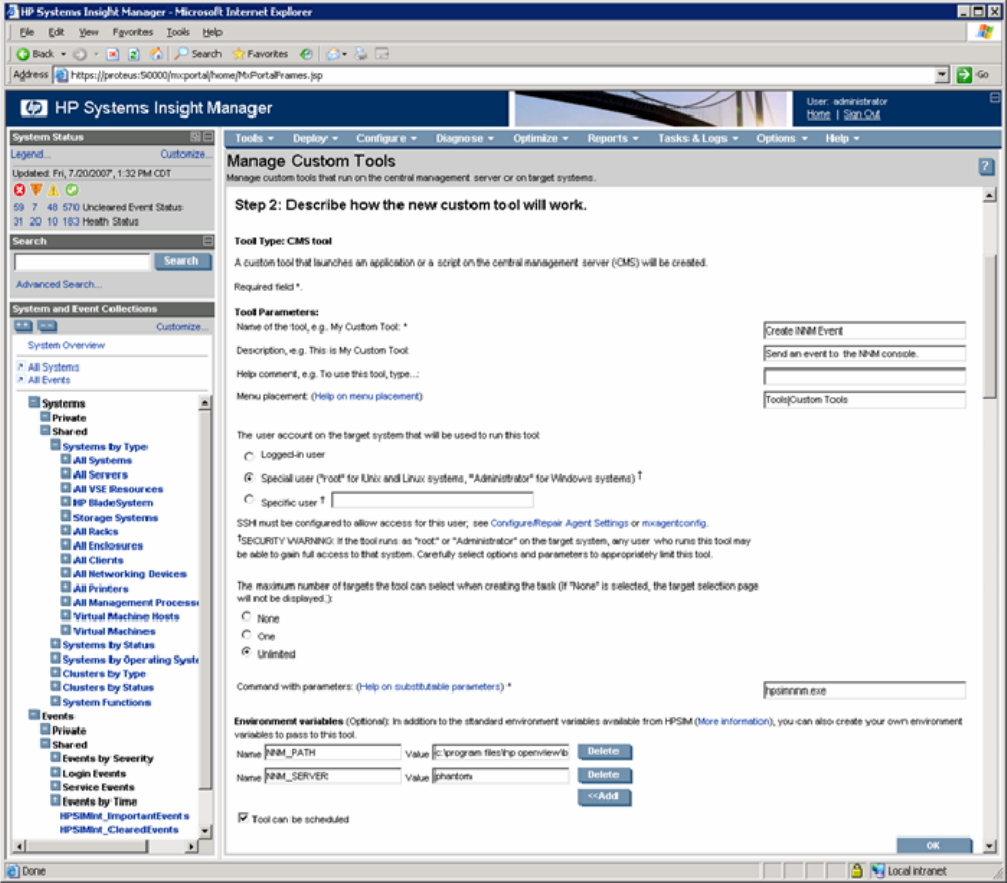
Task: Click the Local intranet zone icon
Action: coord(877,871)
